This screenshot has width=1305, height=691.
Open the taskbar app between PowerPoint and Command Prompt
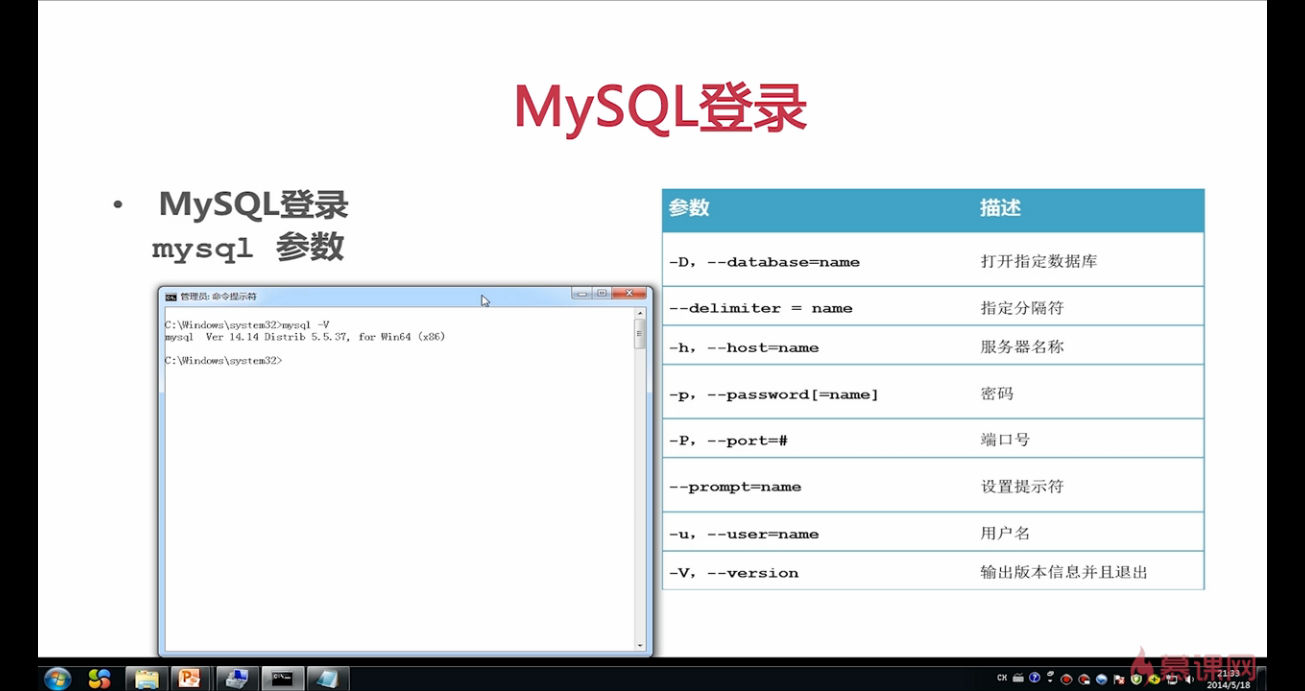236,678
